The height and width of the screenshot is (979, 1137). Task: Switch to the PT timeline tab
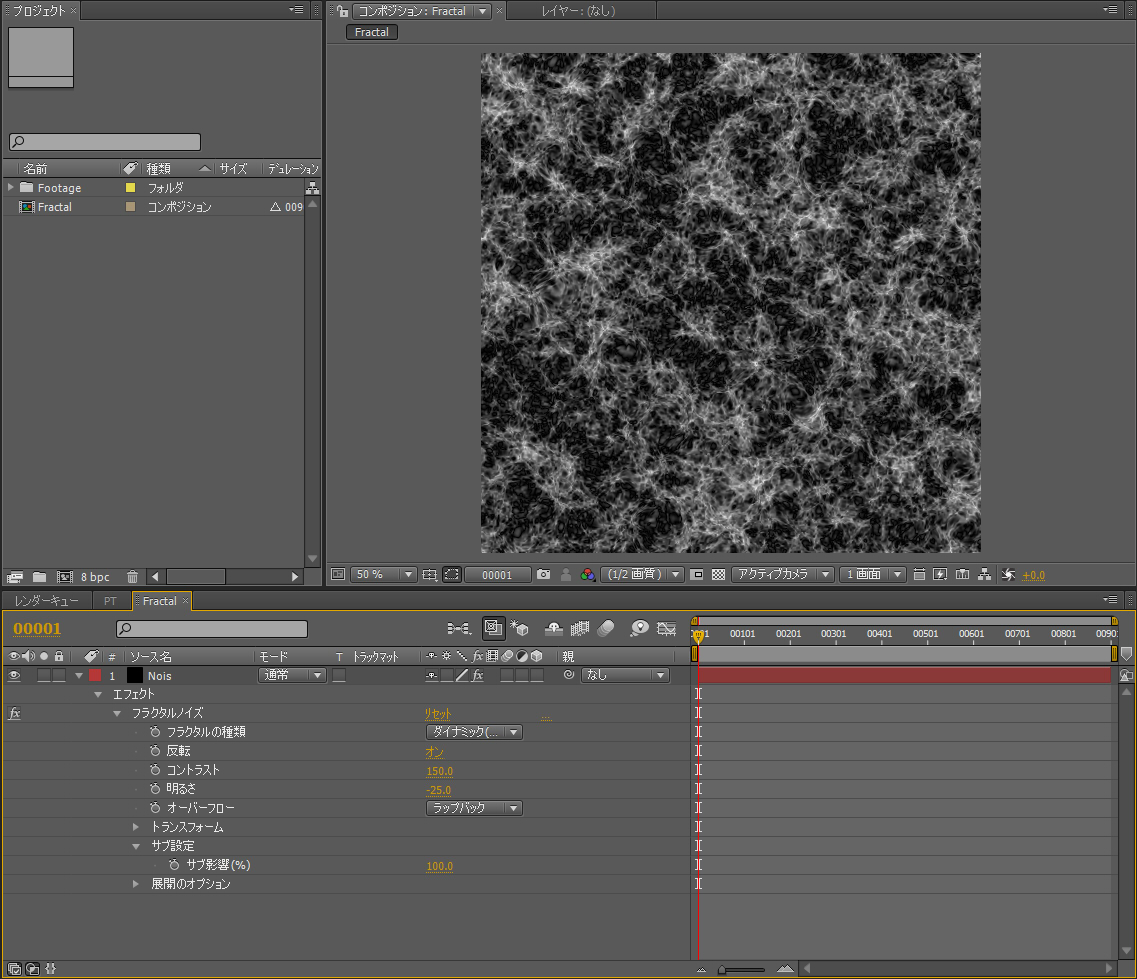click(110, 601)
